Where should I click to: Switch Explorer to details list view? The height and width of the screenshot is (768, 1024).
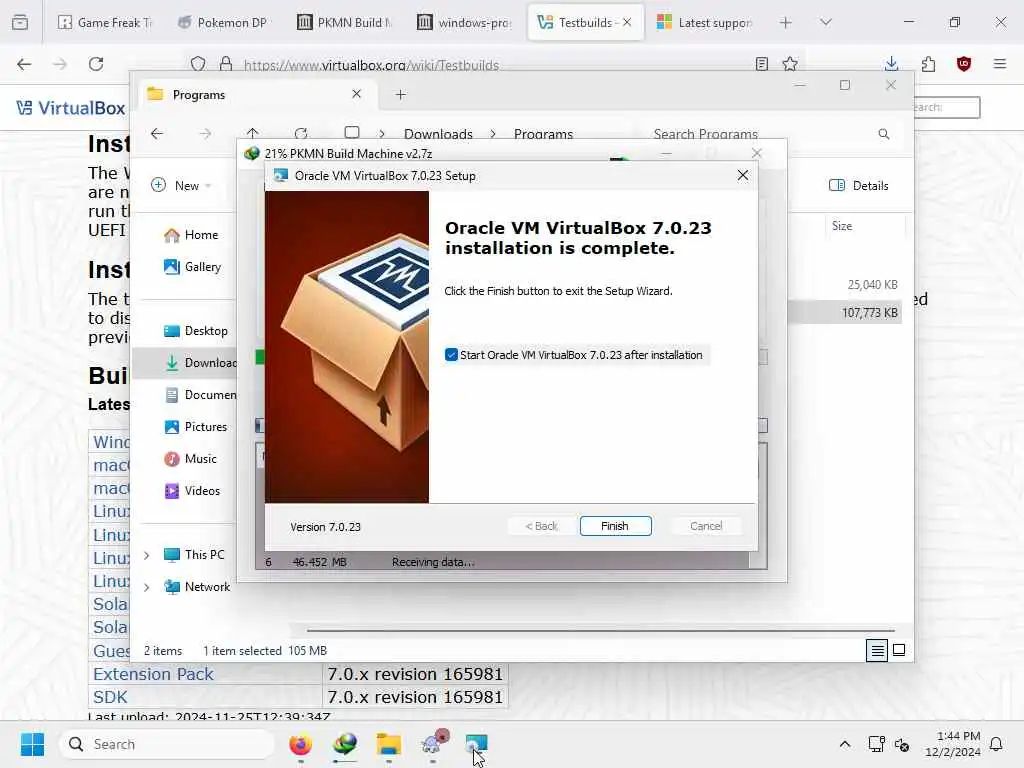pos(877,650)
